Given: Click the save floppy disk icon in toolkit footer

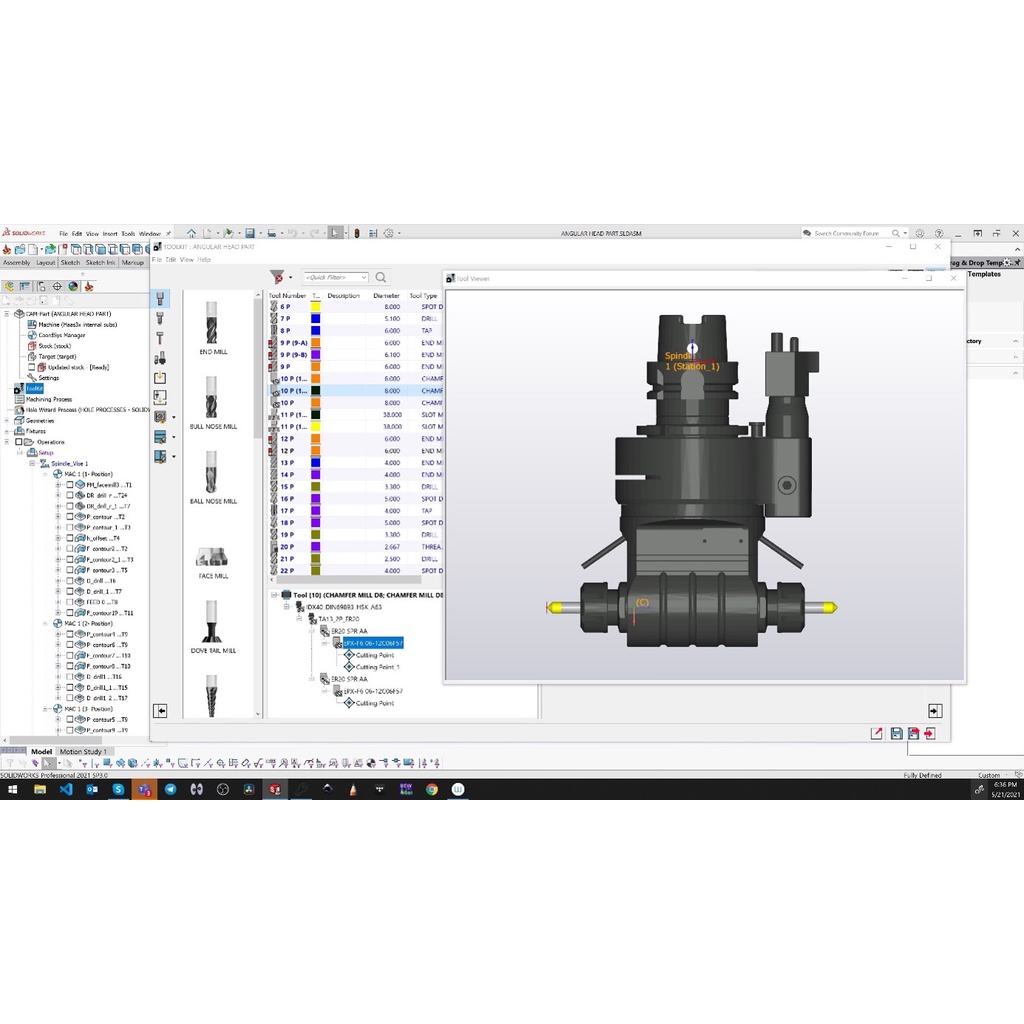Looking at the screenshot, I should 896,733.
